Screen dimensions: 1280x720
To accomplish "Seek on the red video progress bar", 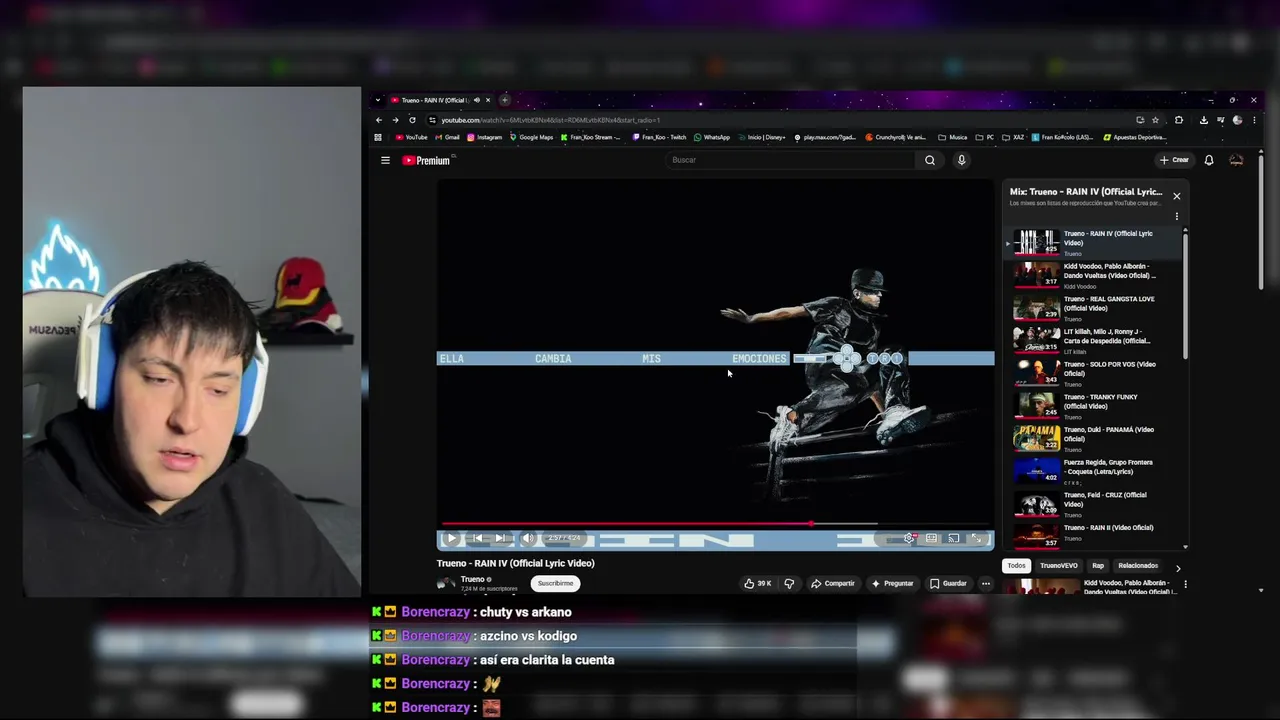I will [x=716, y=523].
